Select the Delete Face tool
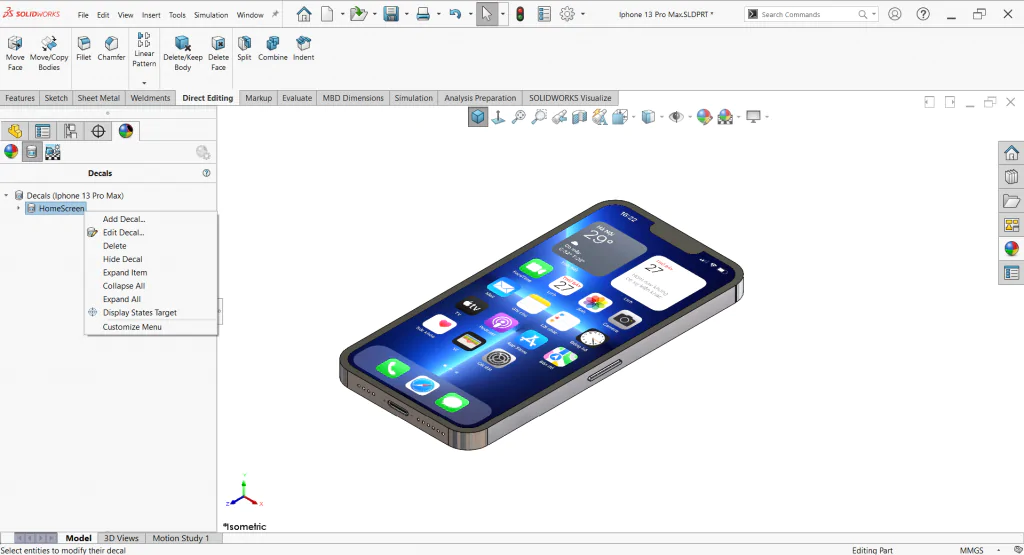Image resolution: width=1024 pixels, height=555 pixels. click(x=218, y=54)
